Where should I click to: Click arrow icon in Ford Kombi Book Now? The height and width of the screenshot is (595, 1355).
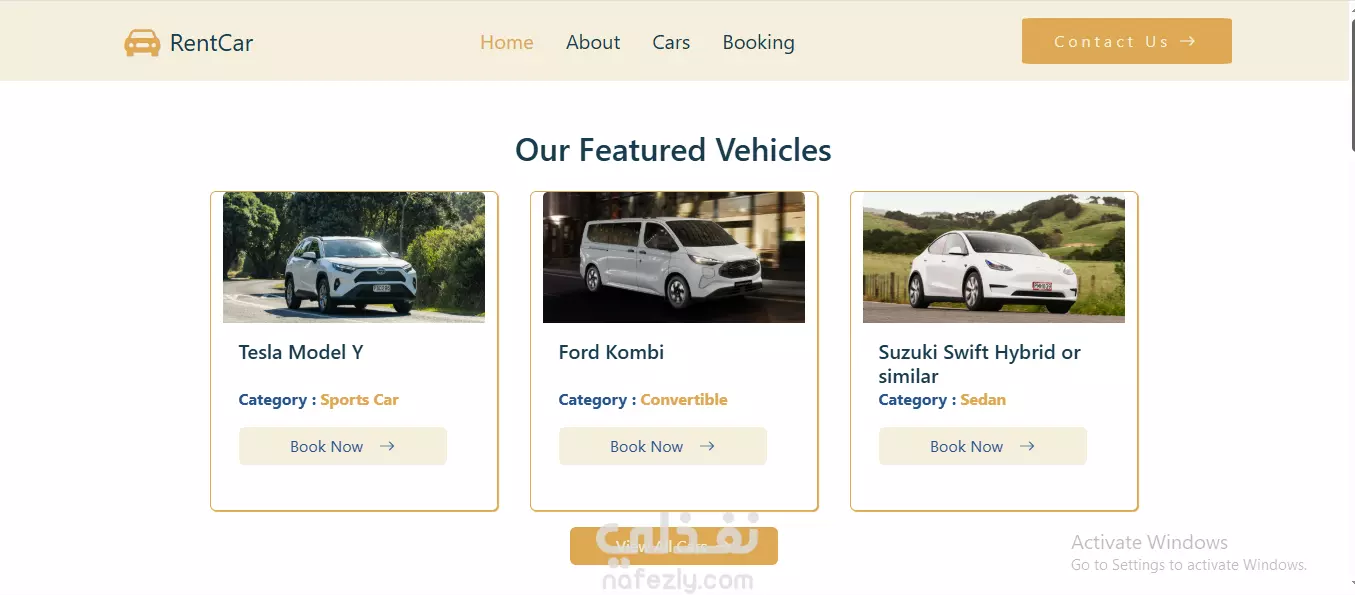tap(707, 446)
